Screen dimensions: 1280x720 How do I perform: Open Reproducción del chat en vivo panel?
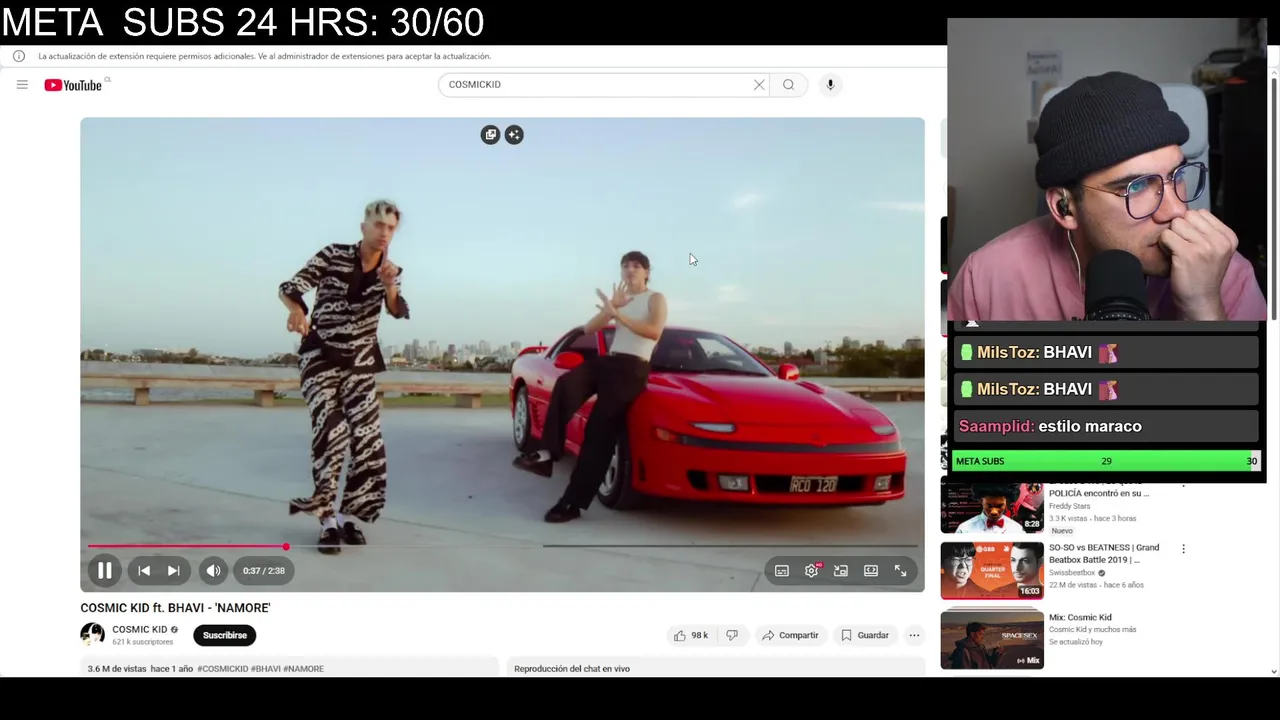[x=716, y=668]
